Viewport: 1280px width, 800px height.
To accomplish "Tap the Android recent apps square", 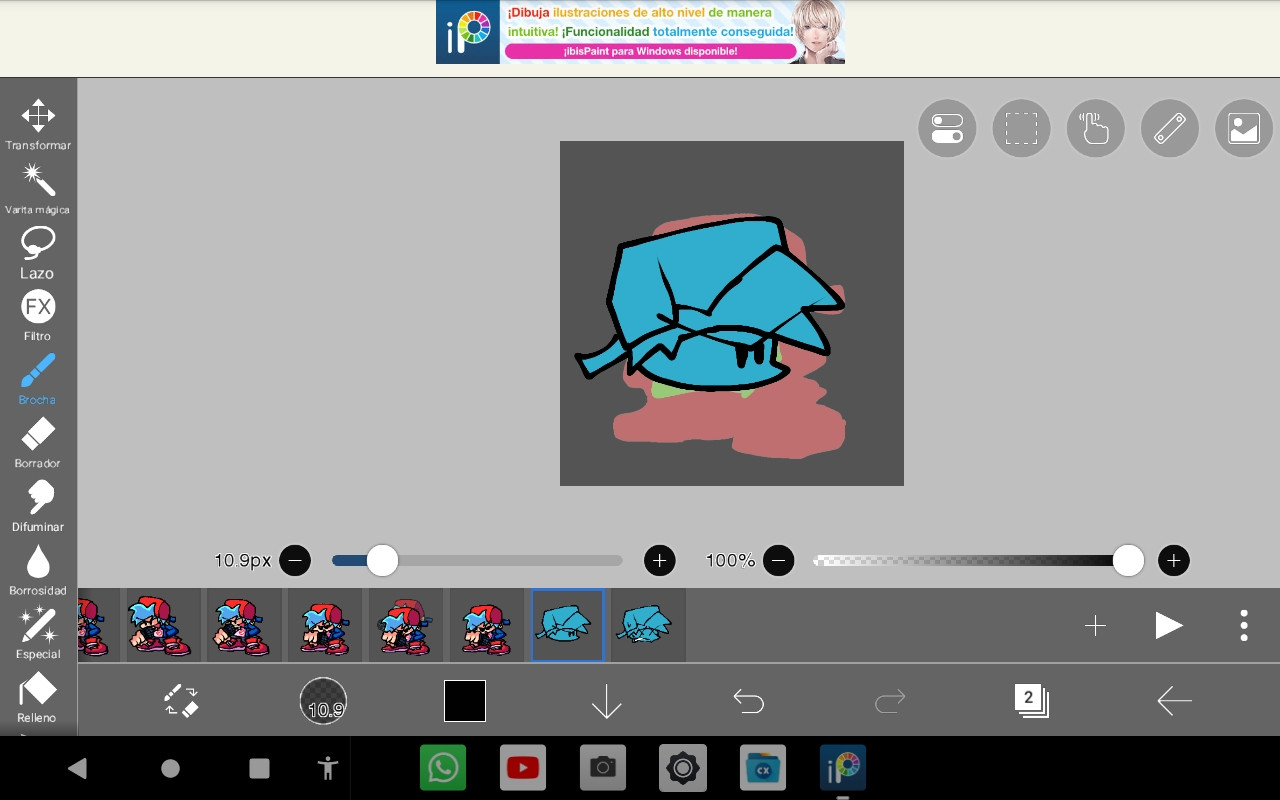I will 259,768.
